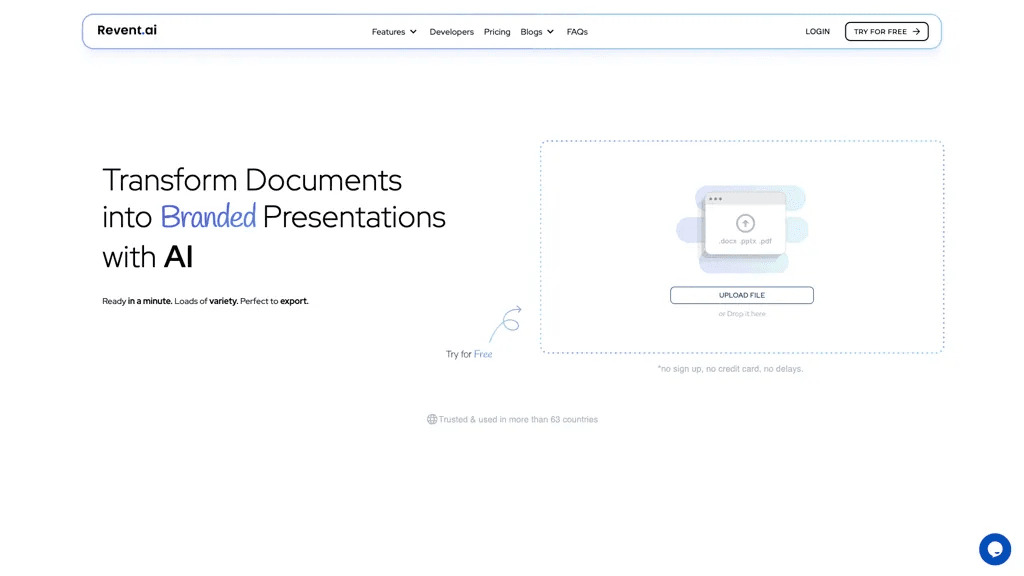Viewport: 1024px width, 576px height.
Task: Click the '*no sign up, no credit card' note
Action: [730, 369]
